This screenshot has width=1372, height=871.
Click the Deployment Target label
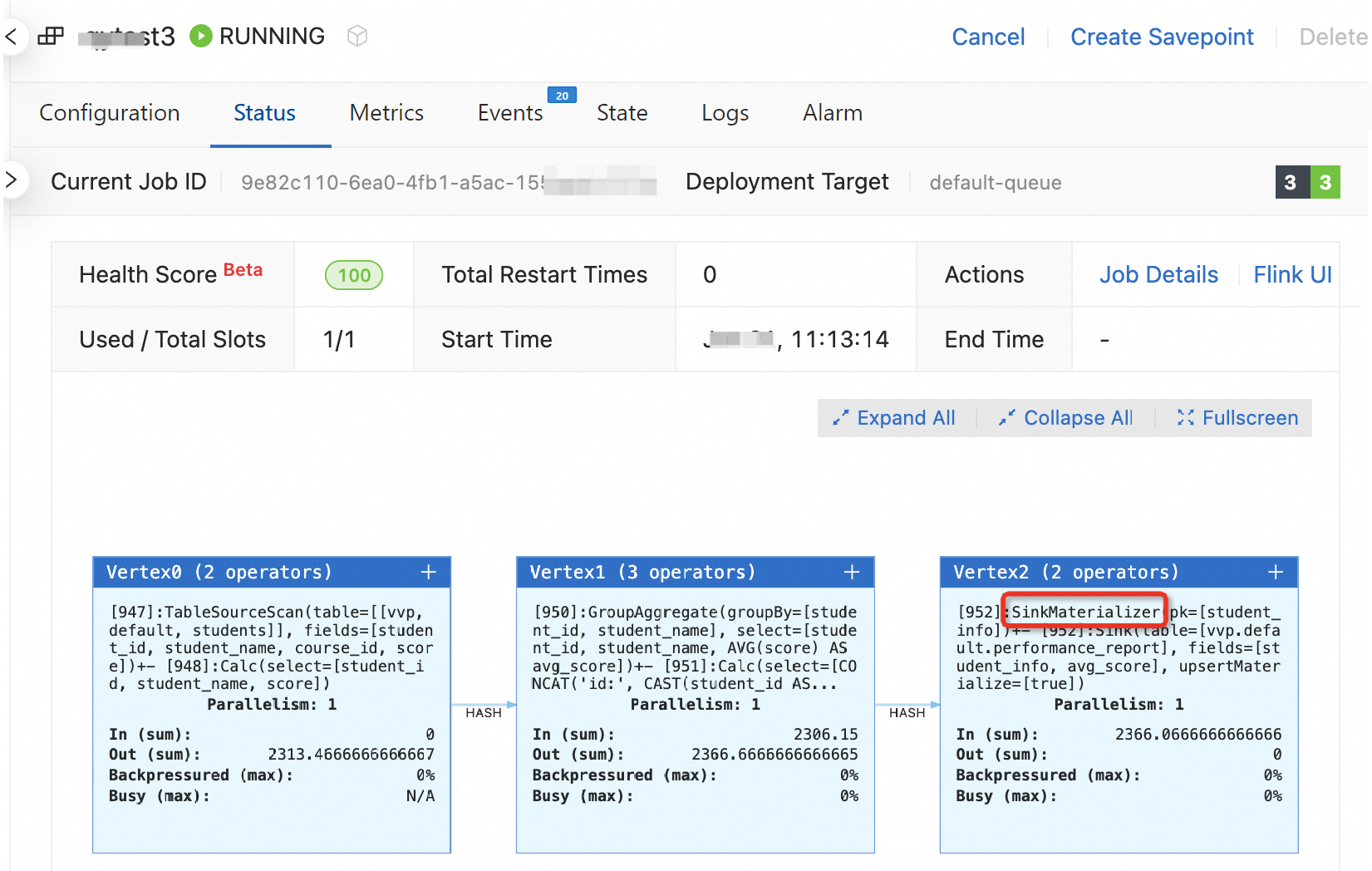click(x=787, y=182)
